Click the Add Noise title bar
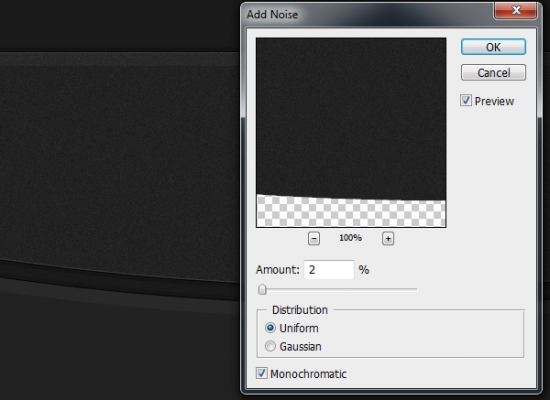 [x=368, y=14]
